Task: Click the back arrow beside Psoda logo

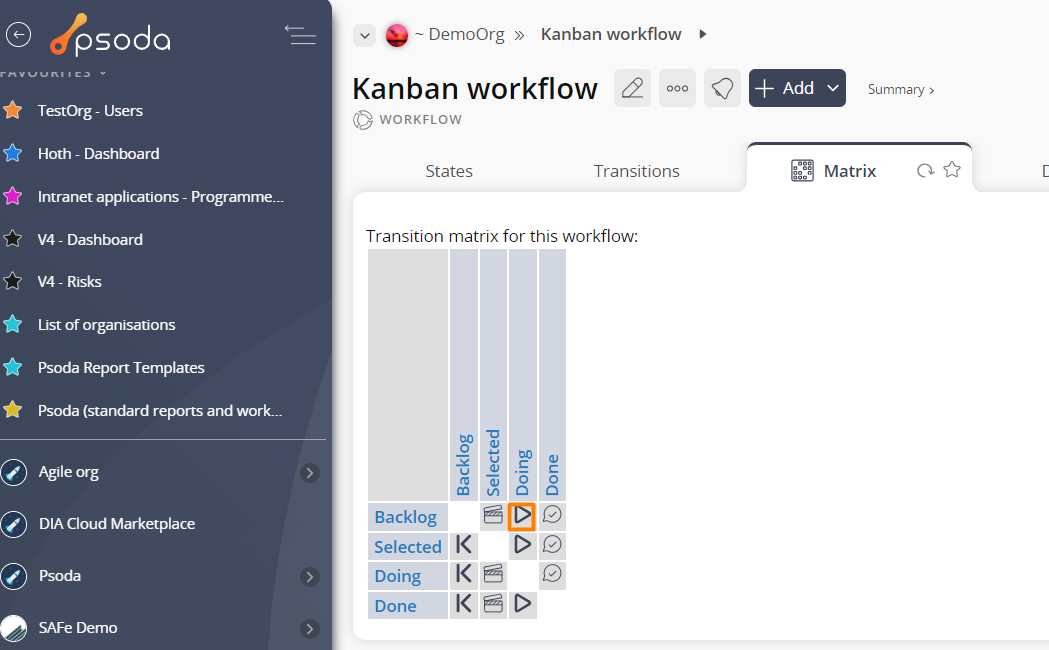Action: [19, 35]
